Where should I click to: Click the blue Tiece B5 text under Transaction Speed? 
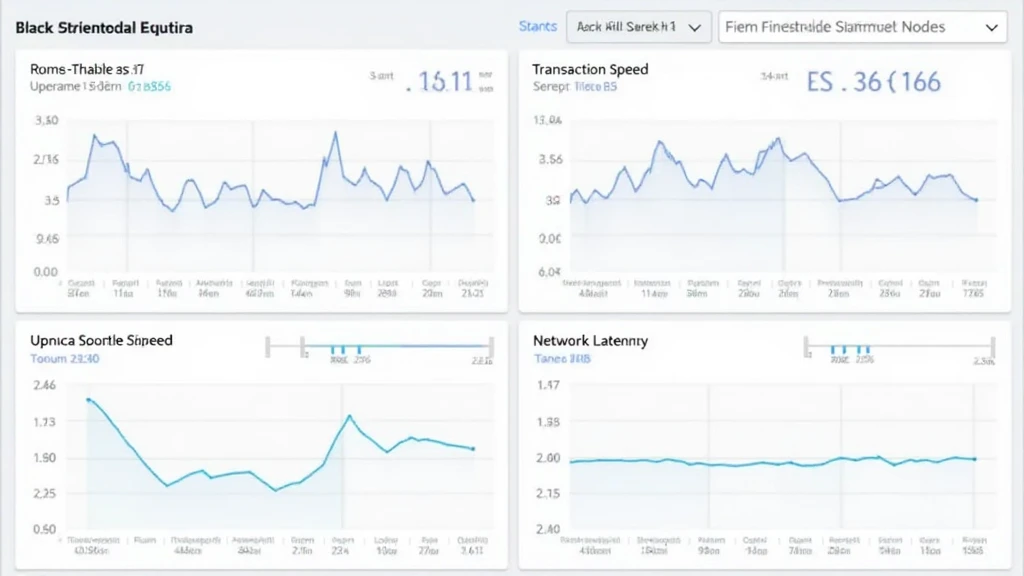596,87
